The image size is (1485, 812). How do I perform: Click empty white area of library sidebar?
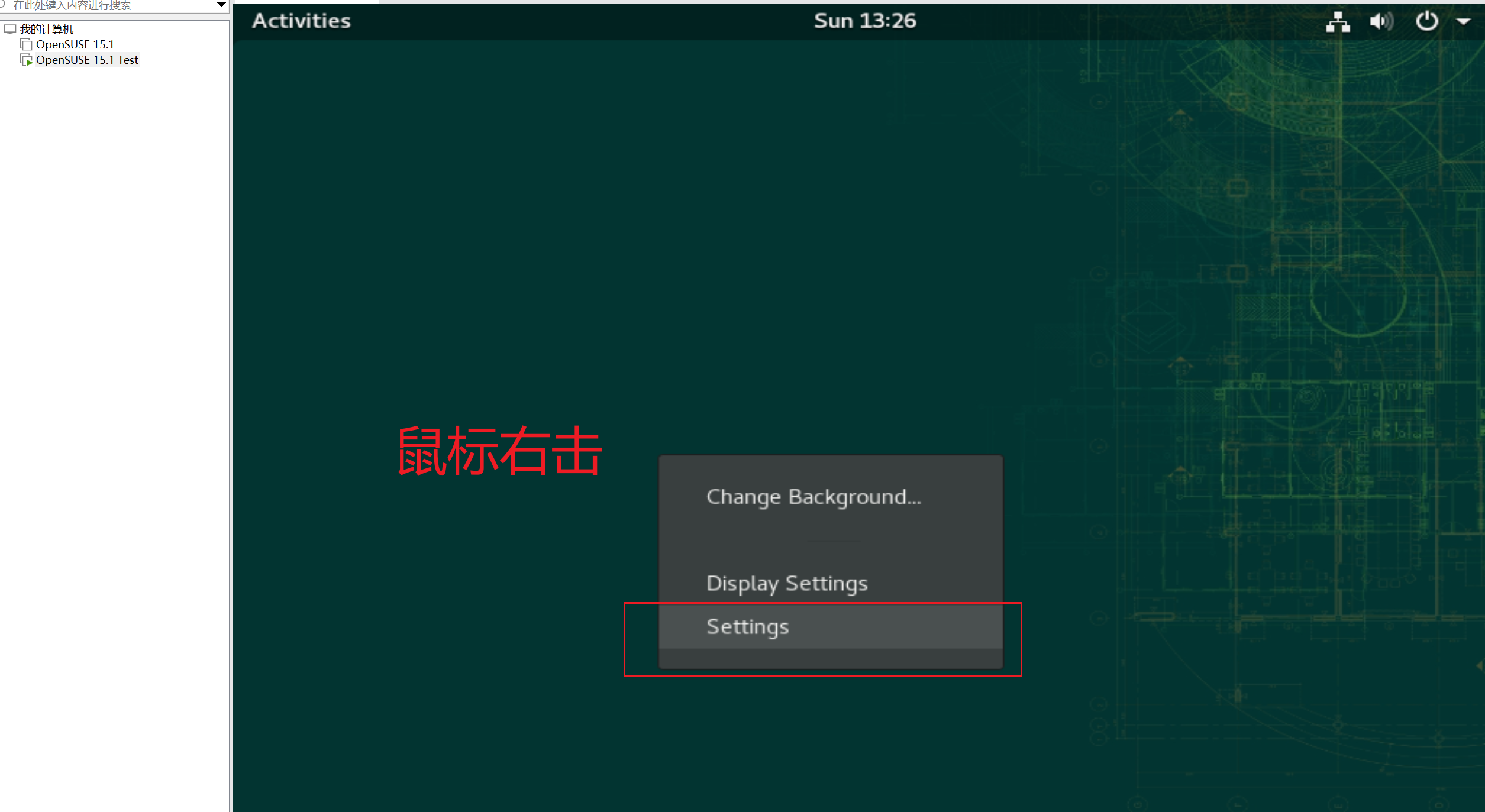point(112,414)
